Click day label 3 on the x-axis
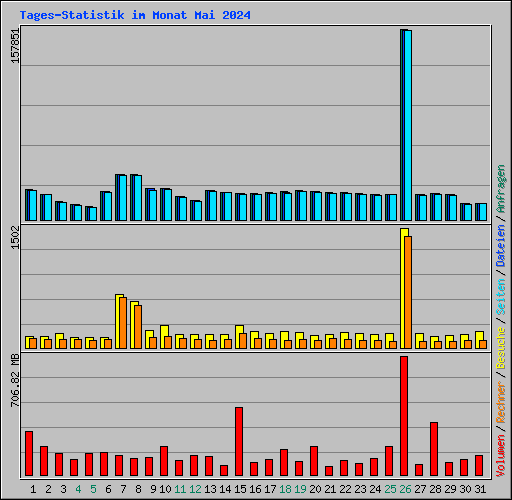The width and height of the screenshot is (512, 500). pos(63,489)
